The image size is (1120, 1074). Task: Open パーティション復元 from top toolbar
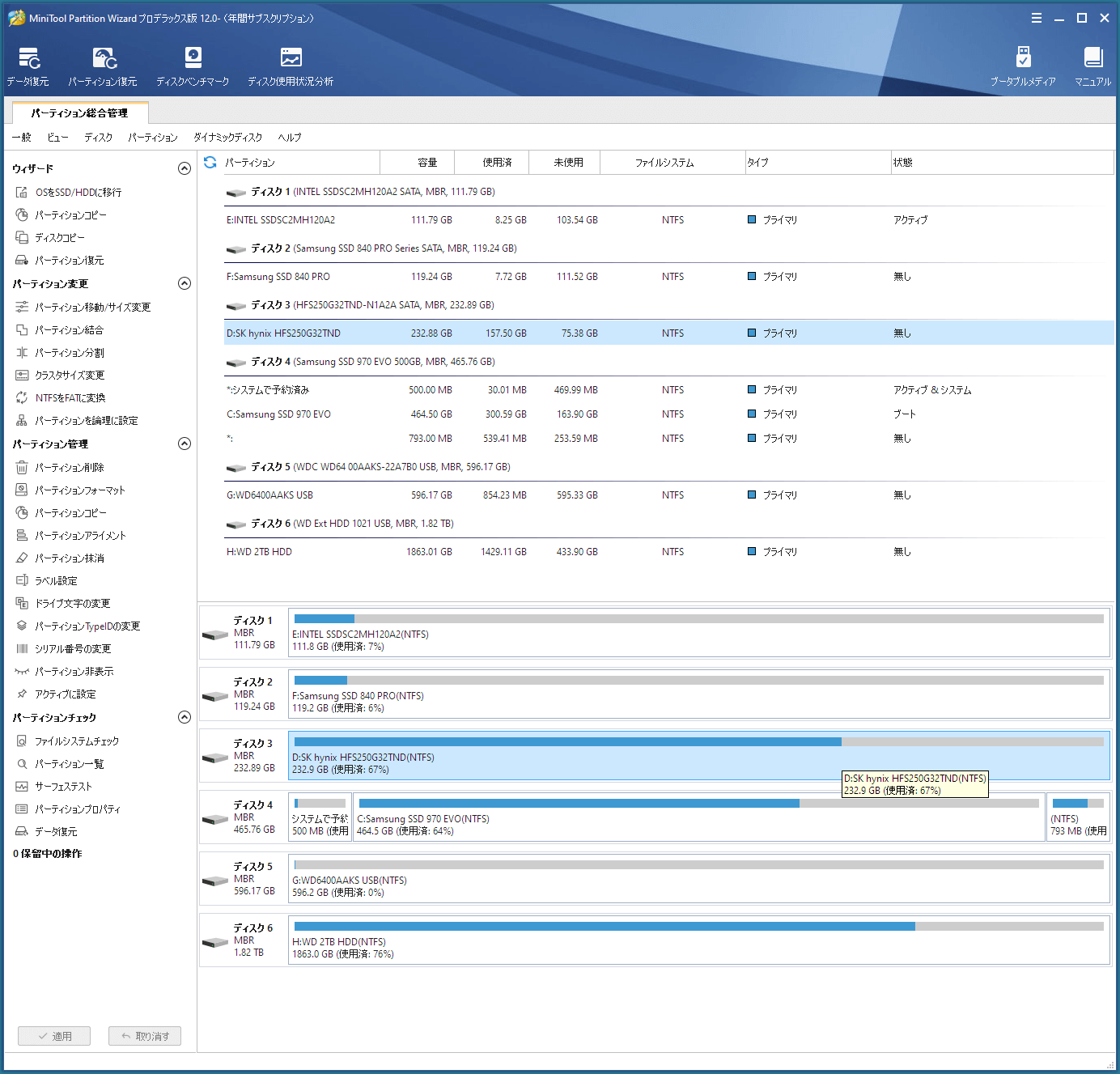103,66
